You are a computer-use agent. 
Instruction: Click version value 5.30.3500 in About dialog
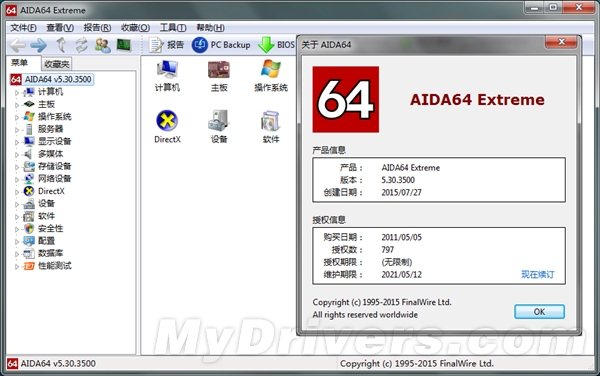click(x=398, y=180)
